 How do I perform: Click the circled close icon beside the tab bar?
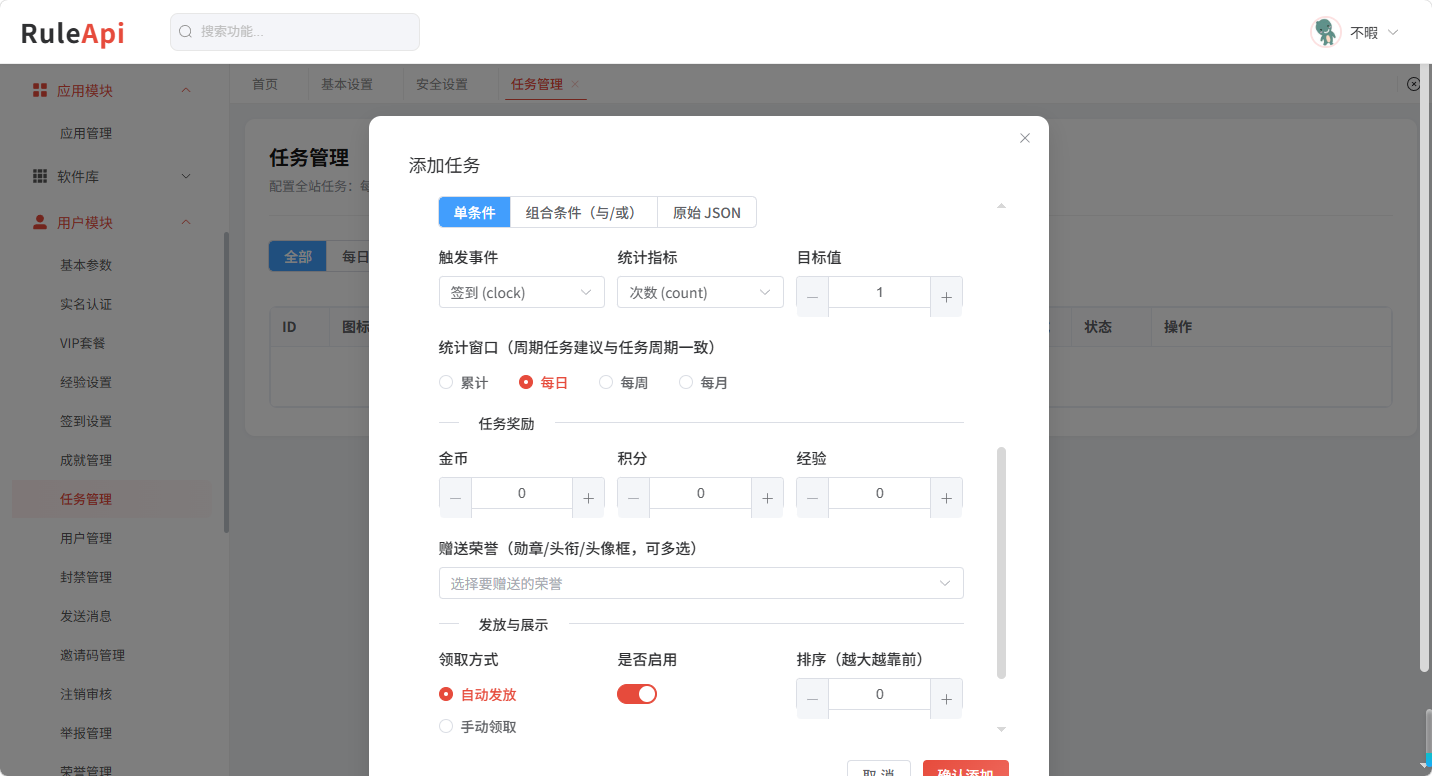point(1413,84)
